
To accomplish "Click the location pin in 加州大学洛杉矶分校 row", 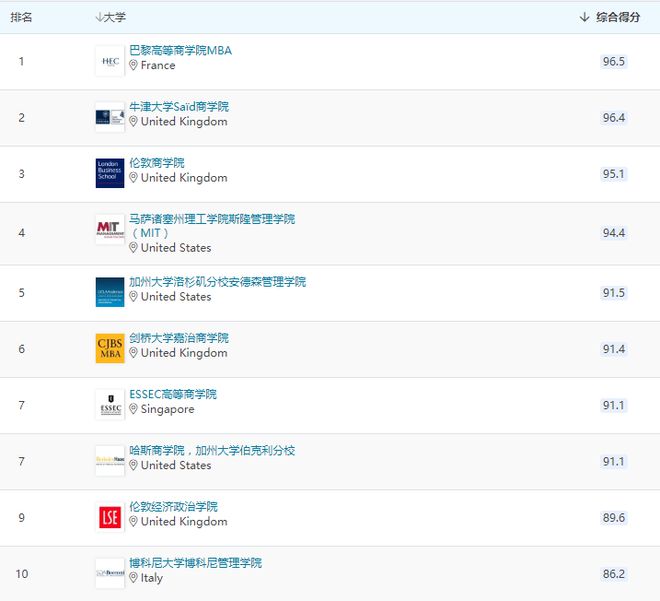I will point(133,297).
